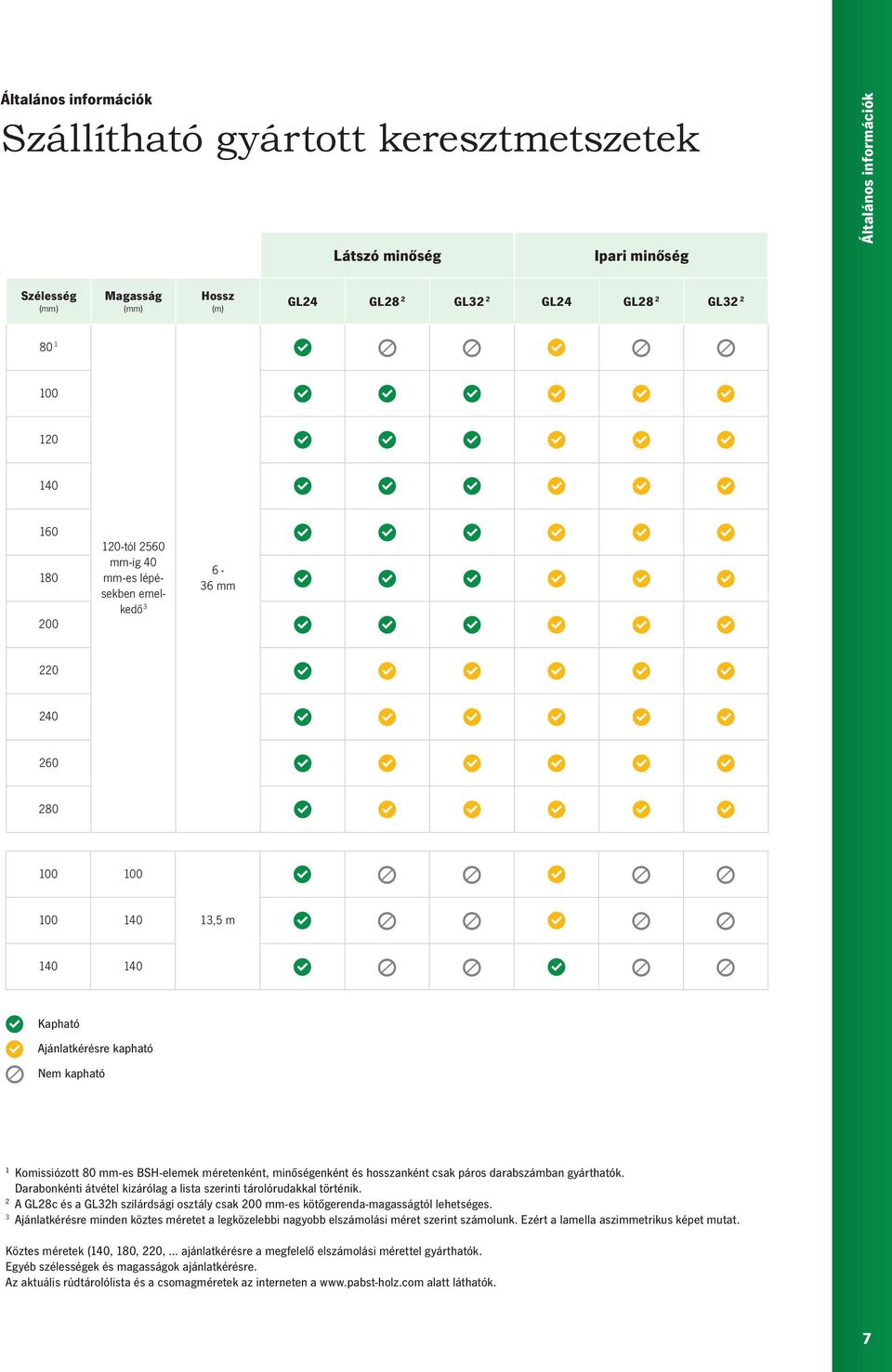Click the green check in 140×140 row, Ipari GL24
This screenshot has height=1372, width=892.
coord(557,968)
